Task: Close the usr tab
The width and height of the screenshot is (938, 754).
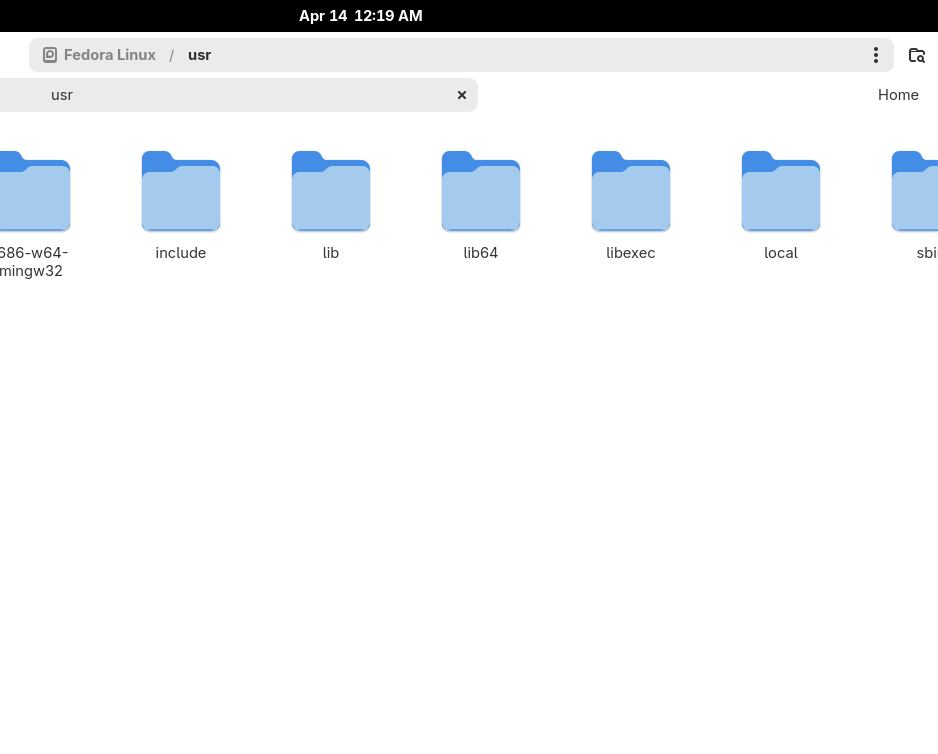Action: [462, 95]
